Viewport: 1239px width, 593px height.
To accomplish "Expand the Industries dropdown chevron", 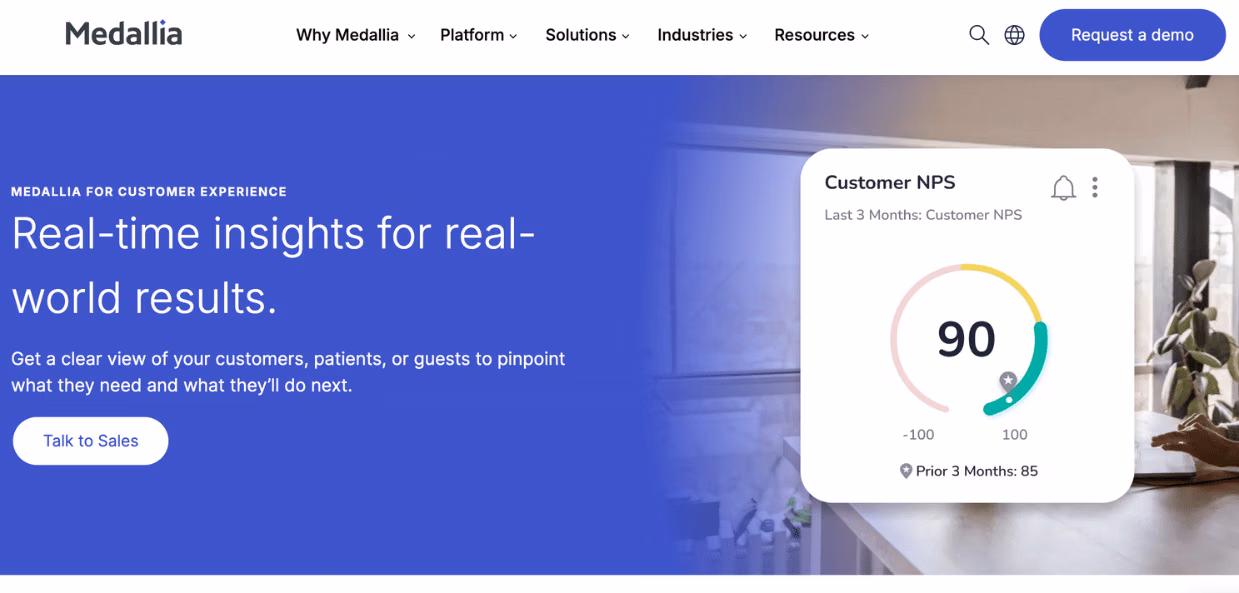I will click(744, 36).
